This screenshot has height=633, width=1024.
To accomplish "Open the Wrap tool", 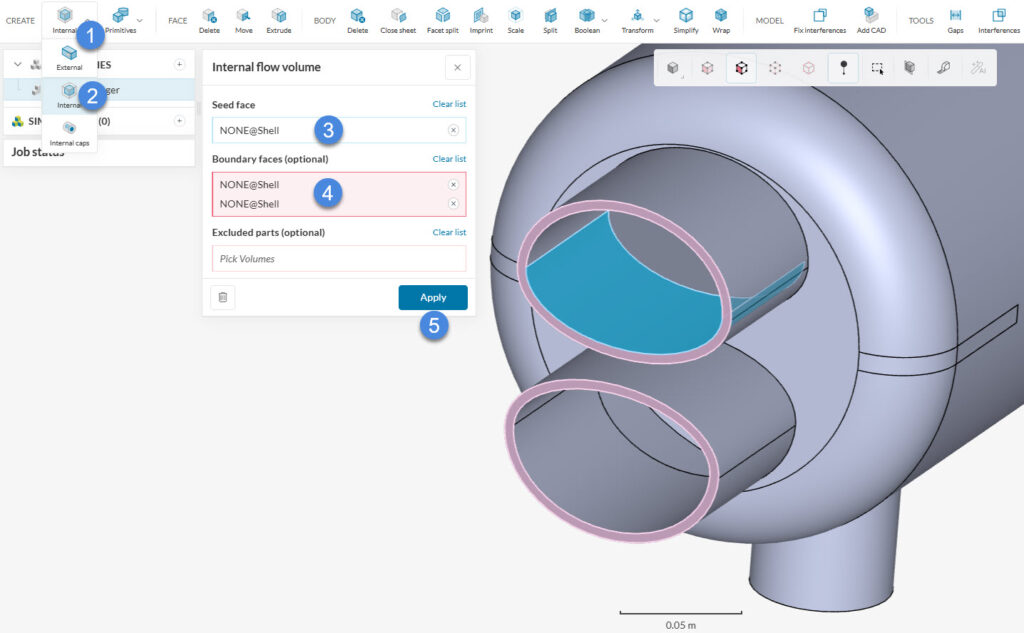I will click(x=721, y=18).
